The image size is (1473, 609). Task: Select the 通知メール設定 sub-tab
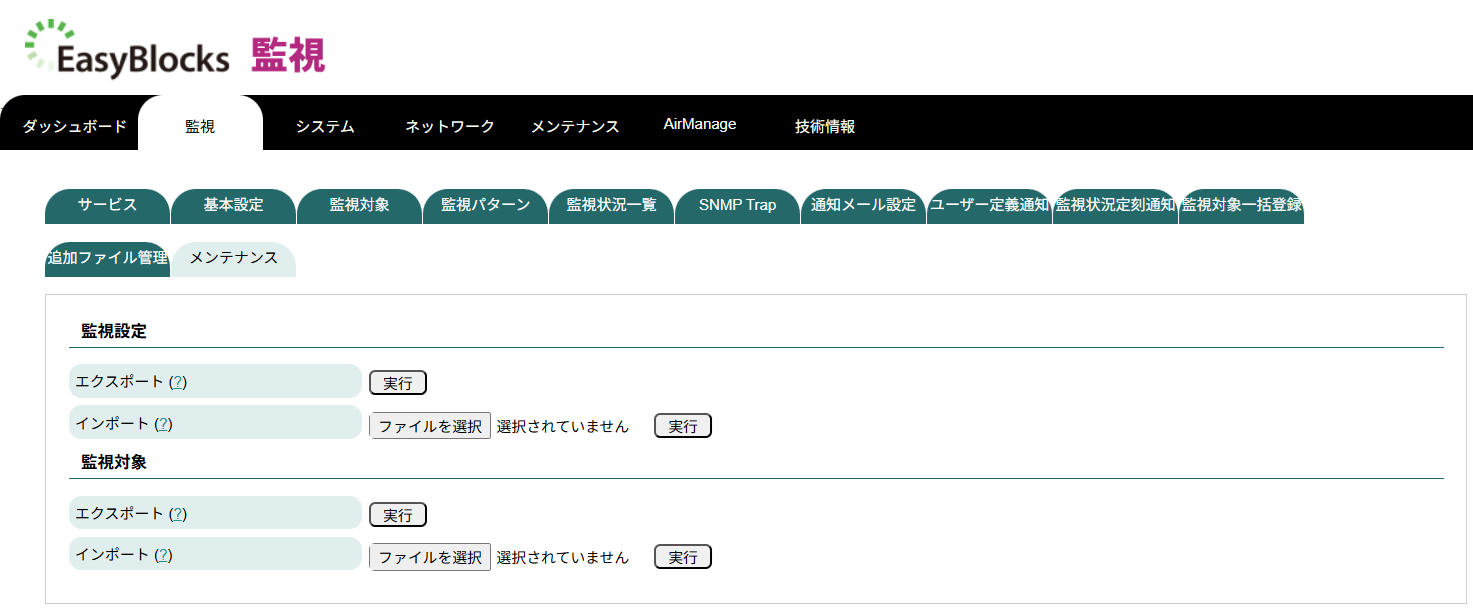pos(863,205)
